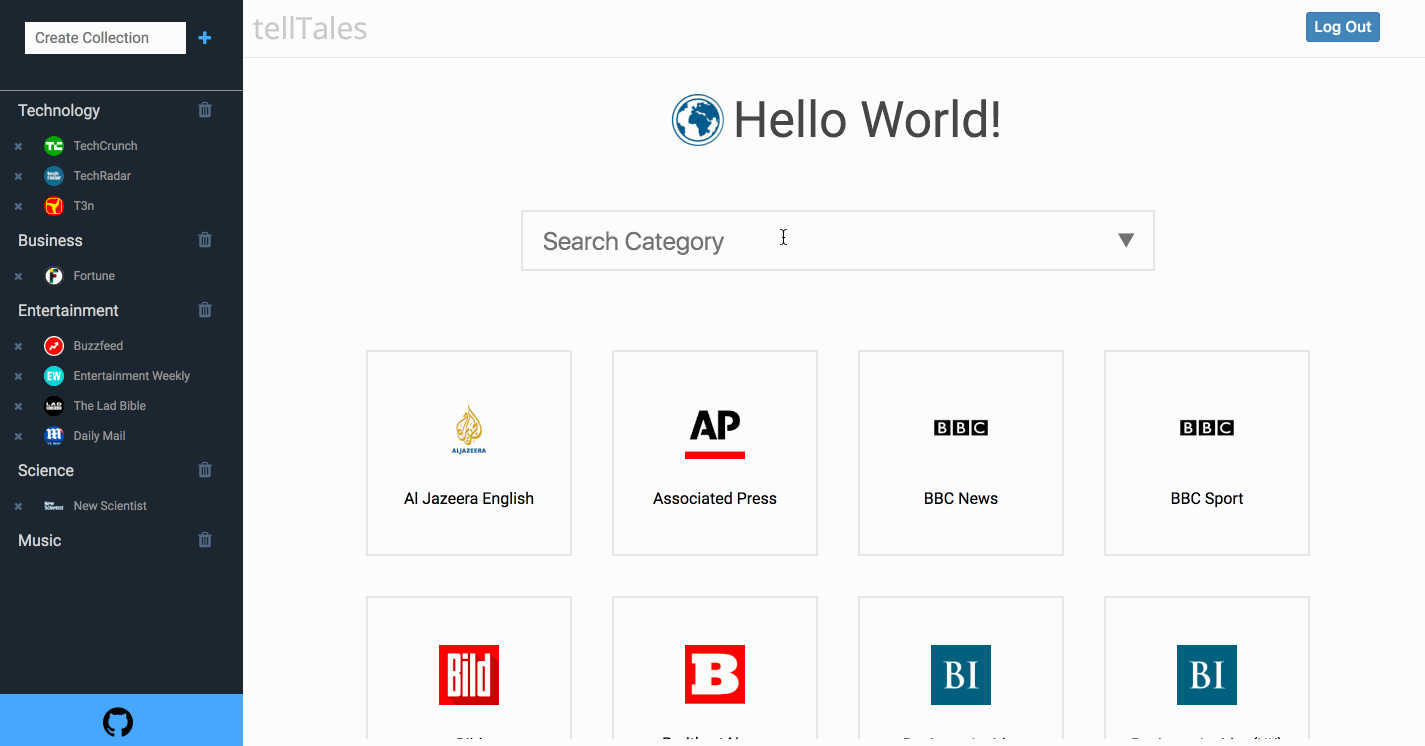Image resolution: width=1425 pixels, height=746 pixels.
Task: Open The Lad Bible source text
Action: (x=110, y=406)
